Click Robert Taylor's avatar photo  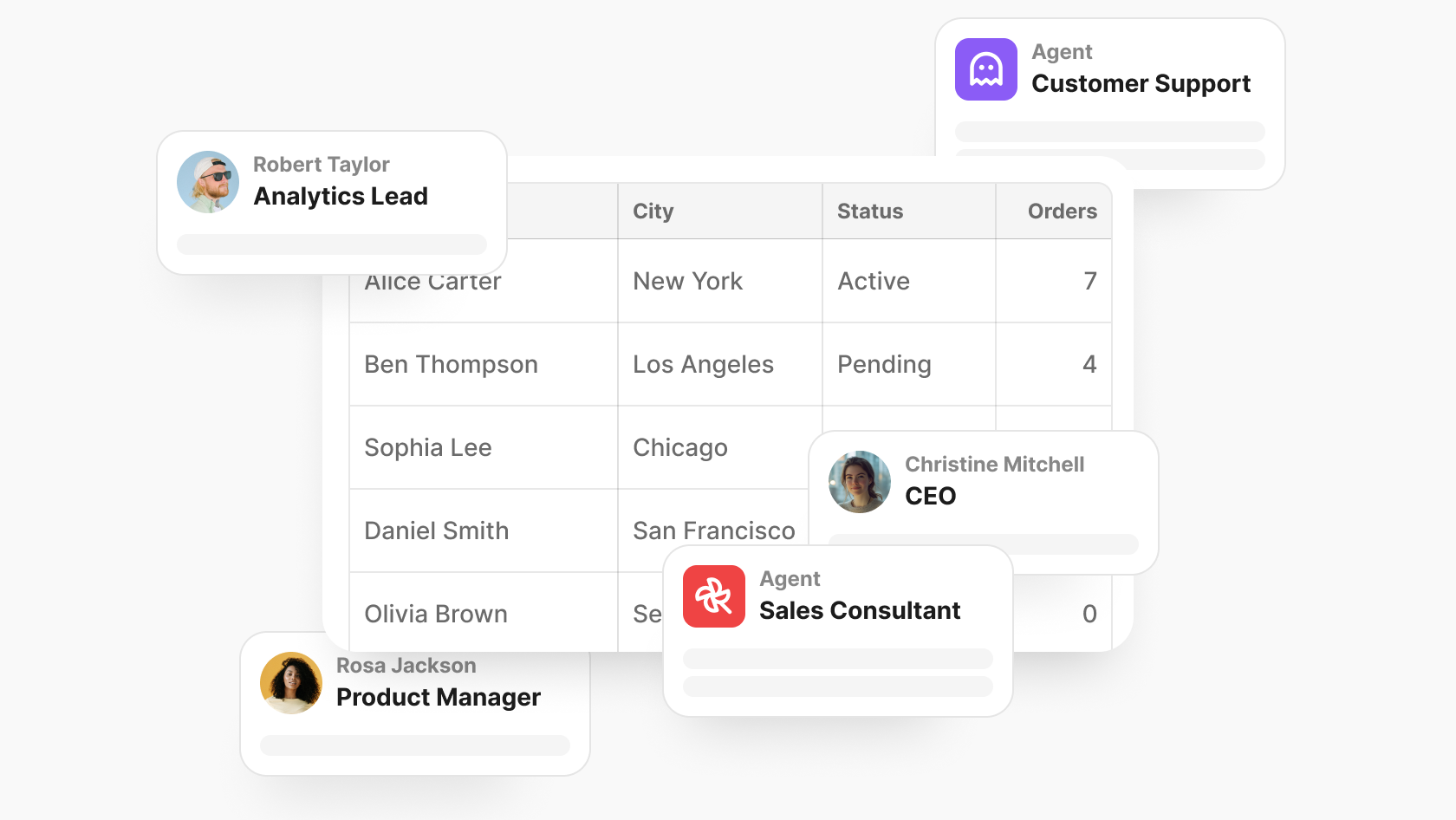pyautogui.click(x=208, y=182)
